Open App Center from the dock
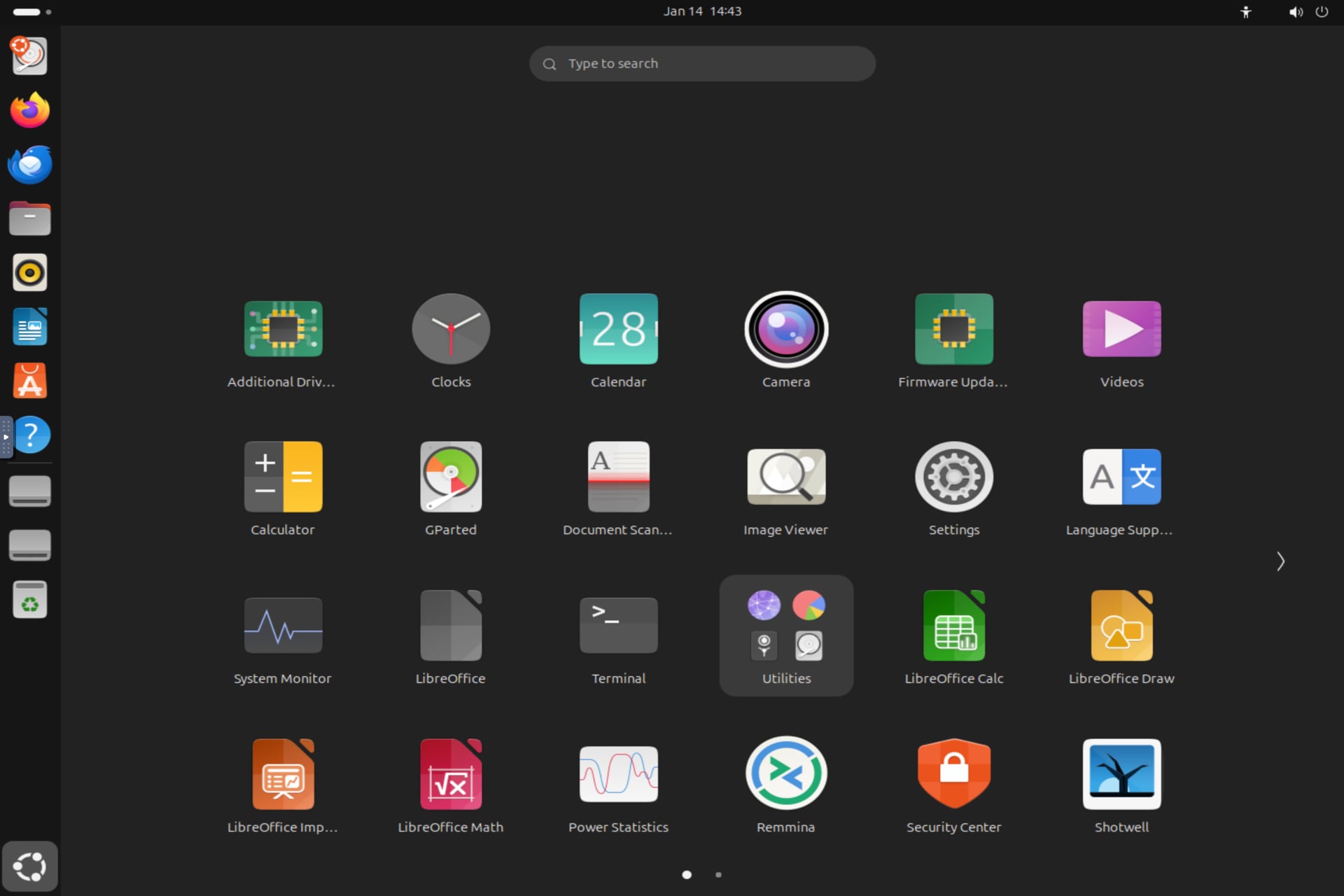Viewport: 1344px width, 896px height. (x=30, y=381)
